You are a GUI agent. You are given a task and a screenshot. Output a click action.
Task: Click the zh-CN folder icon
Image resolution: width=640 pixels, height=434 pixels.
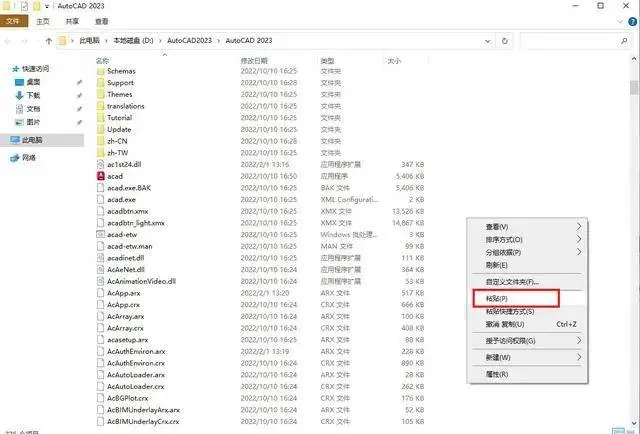click(x=101, y=141)
